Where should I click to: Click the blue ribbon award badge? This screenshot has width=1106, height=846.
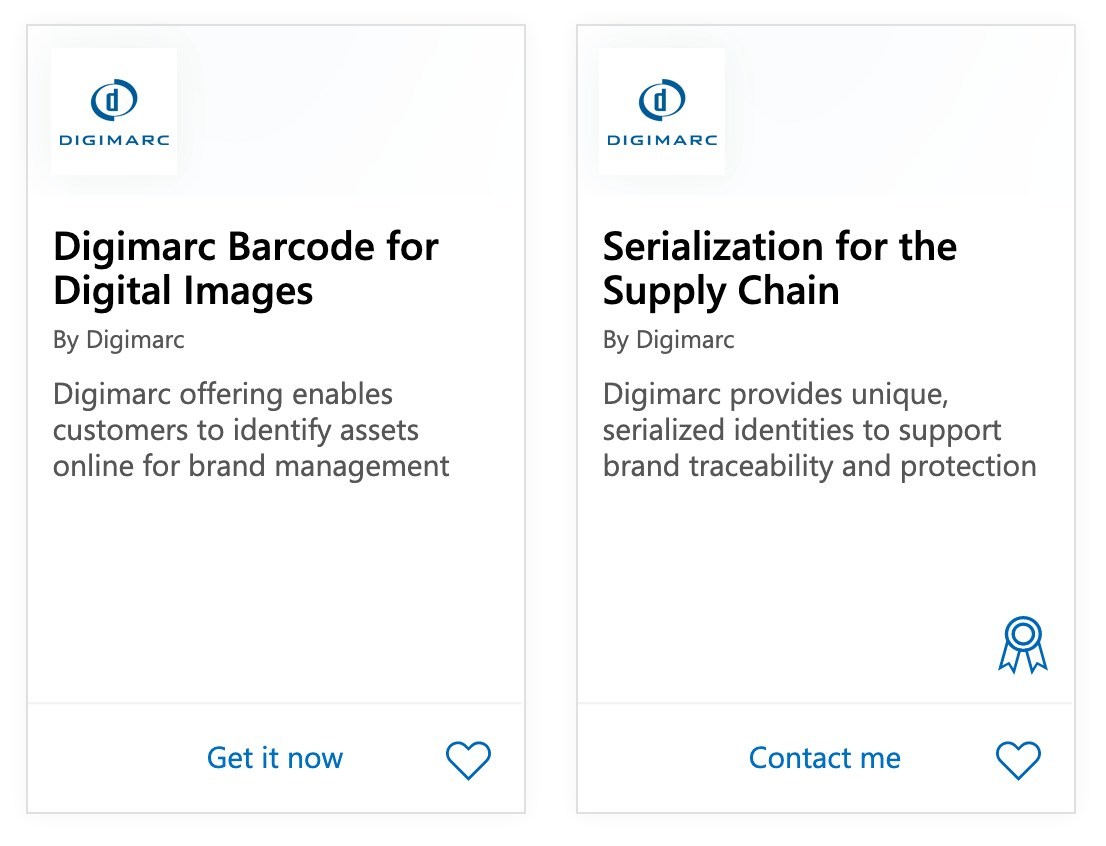coord(1022,644)
